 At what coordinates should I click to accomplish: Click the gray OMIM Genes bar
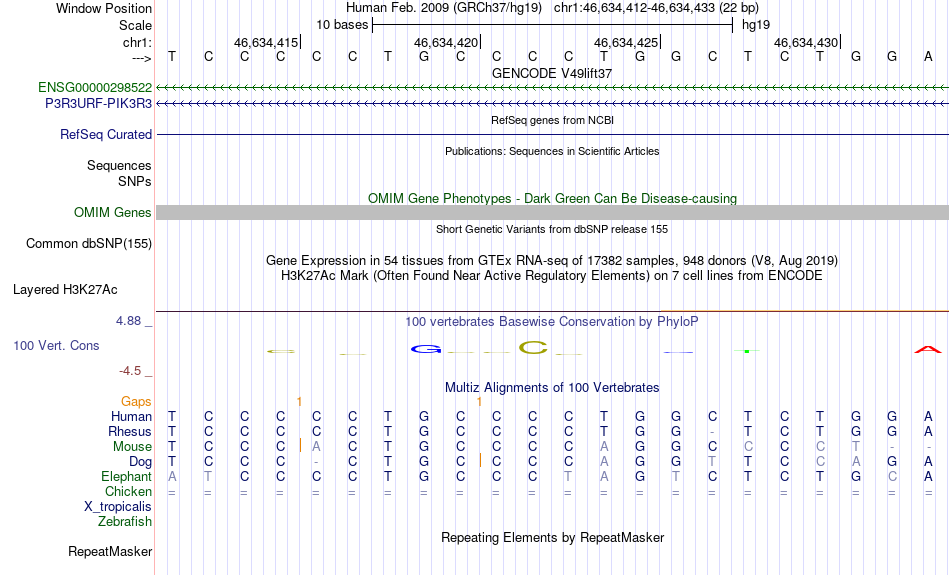point(552,212)
